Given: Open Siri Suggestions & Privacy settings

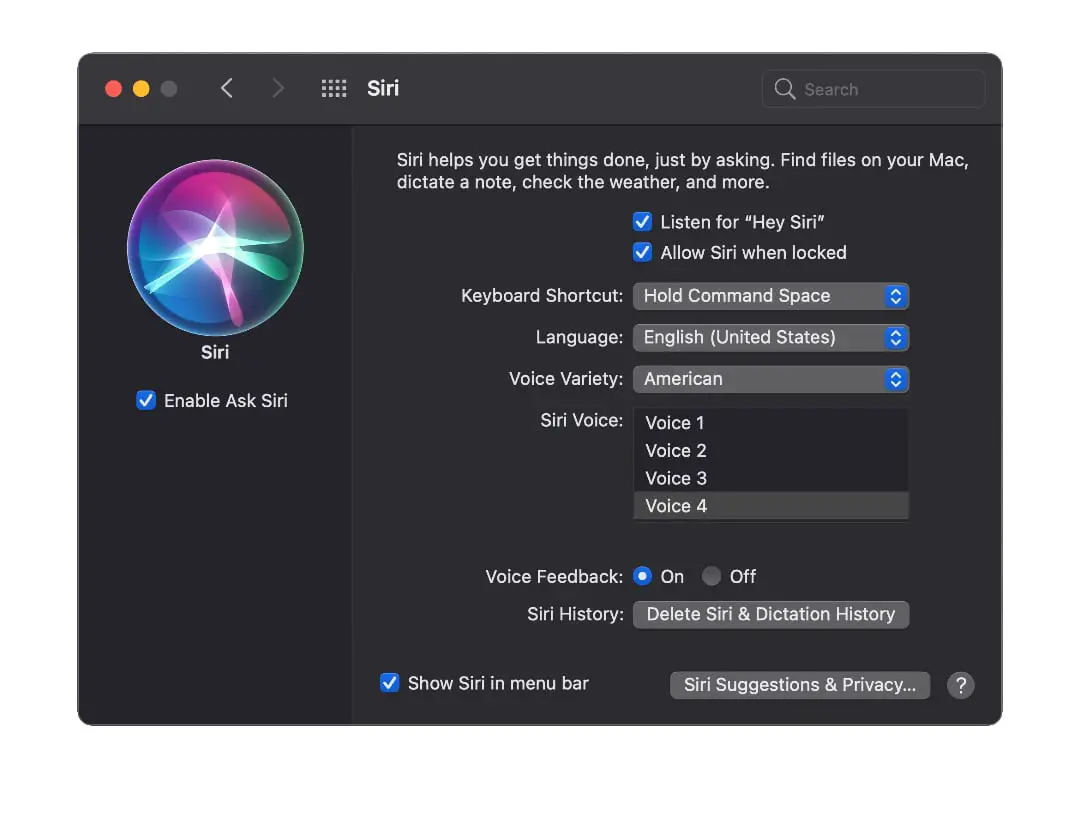Looking at the screenshot, I should 800,685.
